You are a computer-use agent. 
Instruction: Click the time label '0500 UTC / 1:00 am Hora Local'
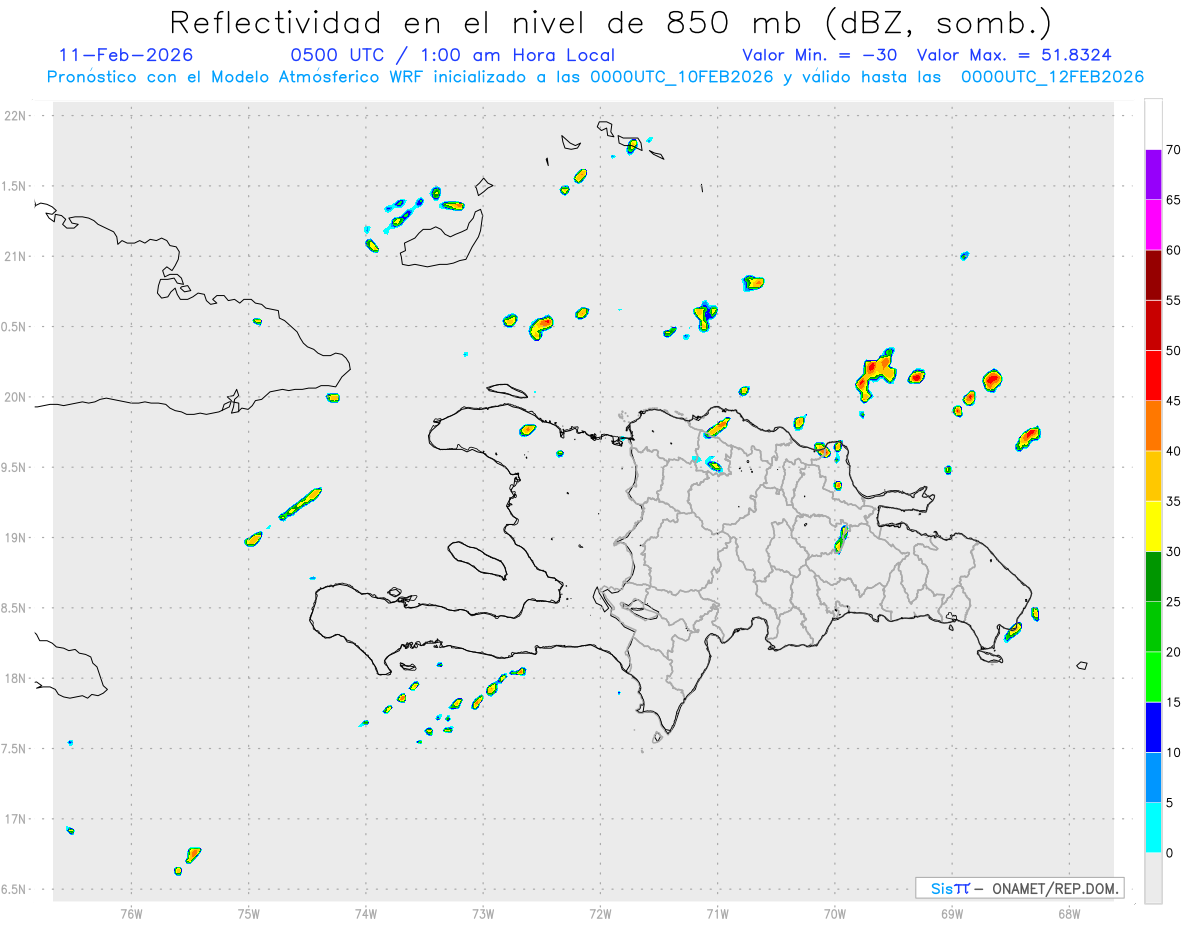pos(453,56)
